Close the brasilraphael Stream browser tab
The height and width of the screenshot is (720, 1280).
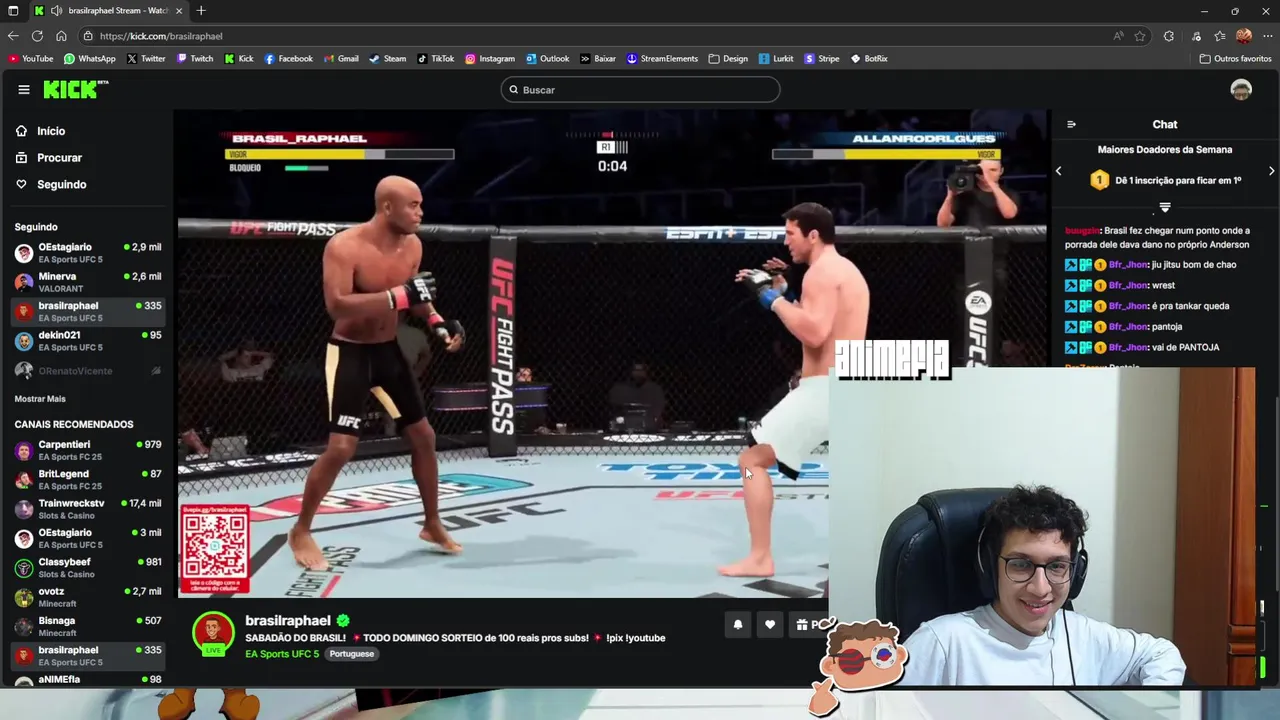[x=180, y=11]
